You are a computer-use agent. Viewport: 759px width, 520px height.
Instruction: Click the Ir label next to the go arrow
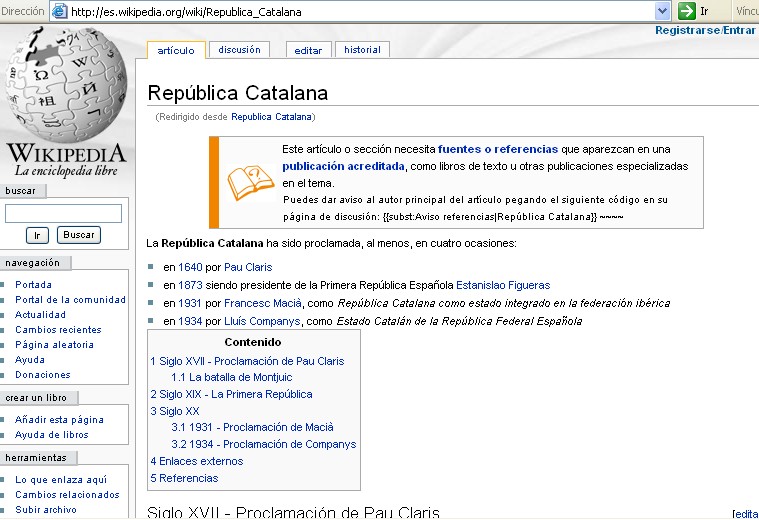[x=704, y=11]
